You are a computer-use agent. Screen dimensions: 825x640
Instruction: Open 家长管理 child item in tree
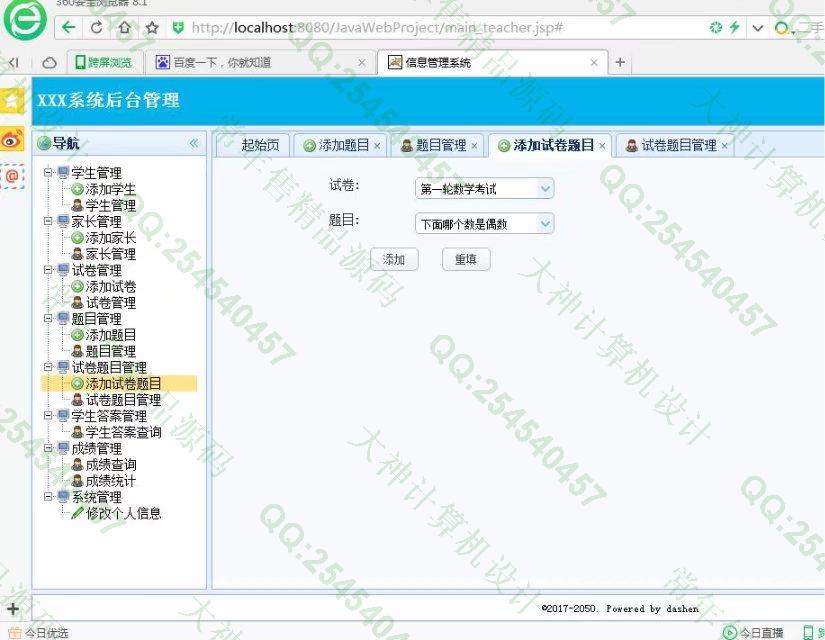[x=110, y=254]
